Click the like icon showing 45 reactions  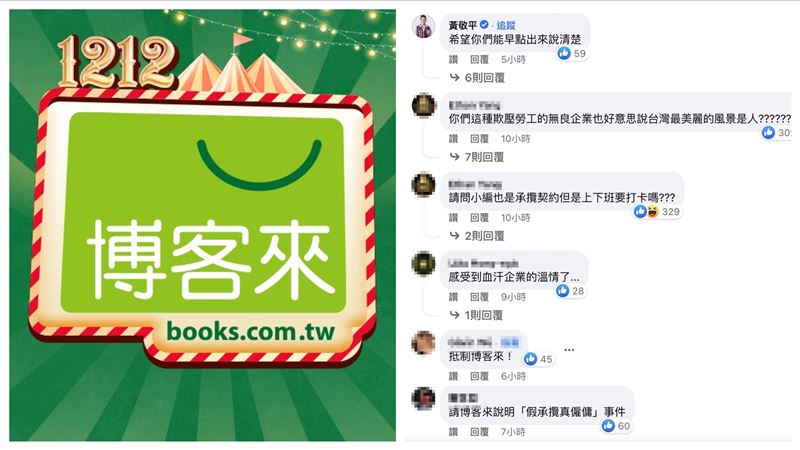click(x=531, y=359)
